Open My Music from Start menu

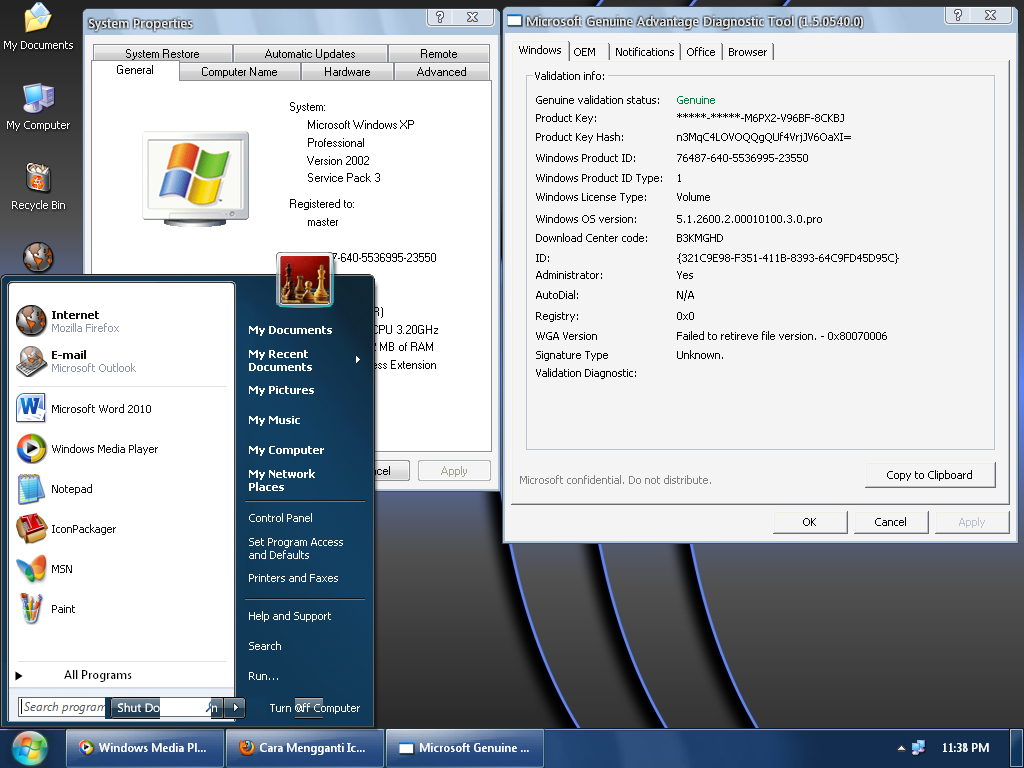point(274,420)
